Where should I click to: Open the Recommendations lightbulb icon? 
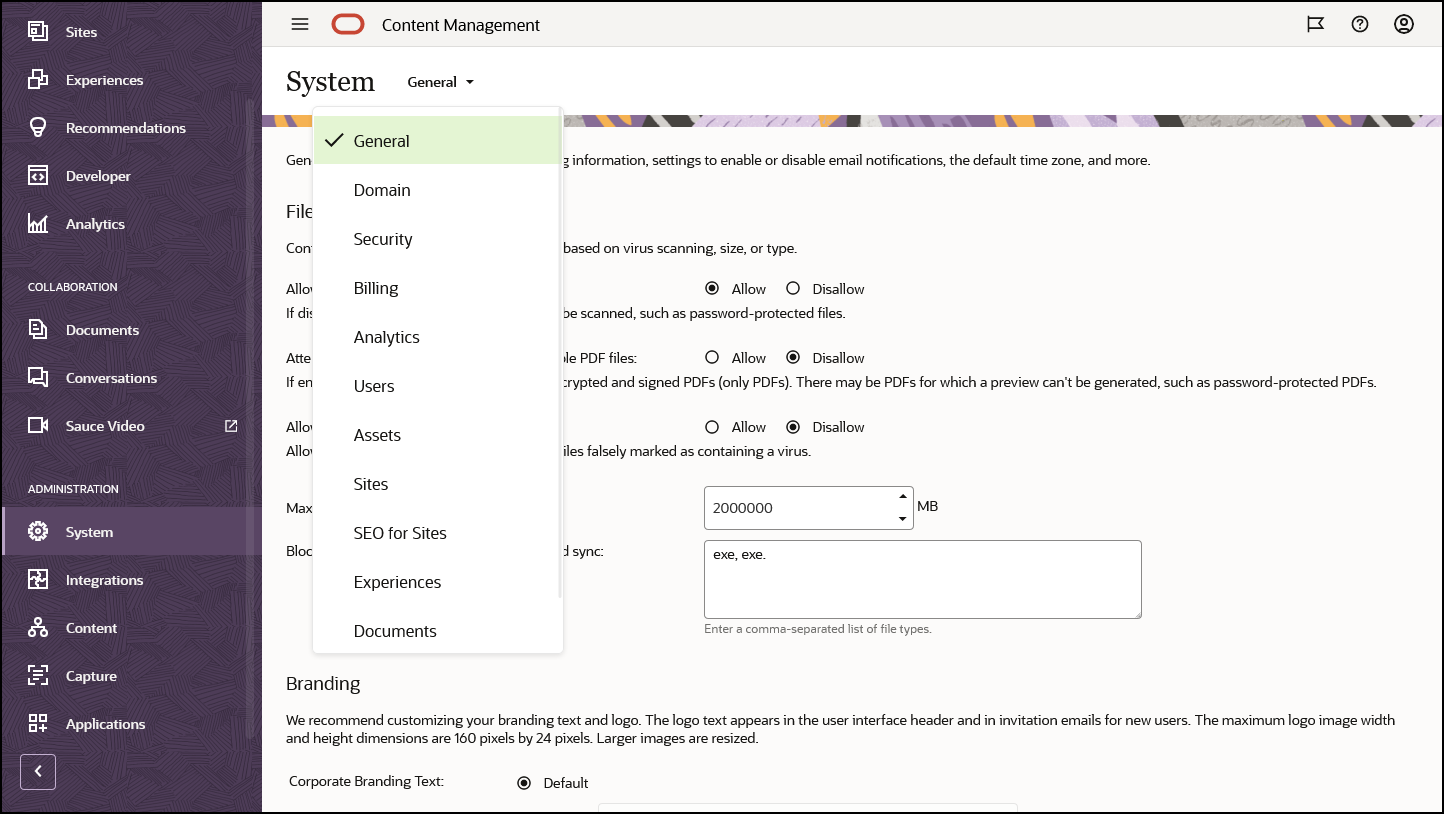(38, 128)
